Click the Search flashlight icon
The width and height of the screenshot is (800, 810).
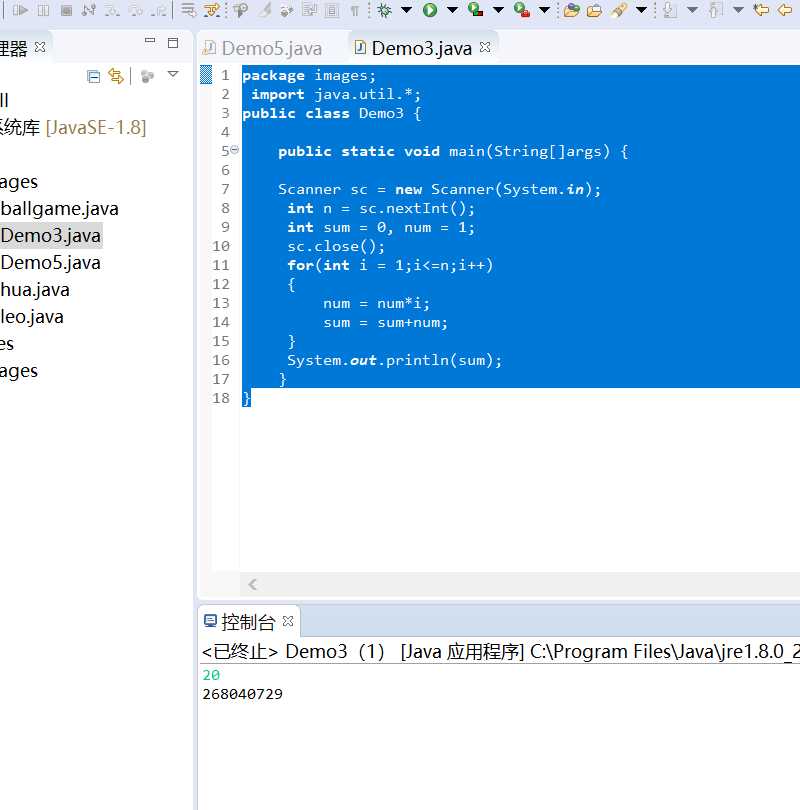click(x=619, y=10)
